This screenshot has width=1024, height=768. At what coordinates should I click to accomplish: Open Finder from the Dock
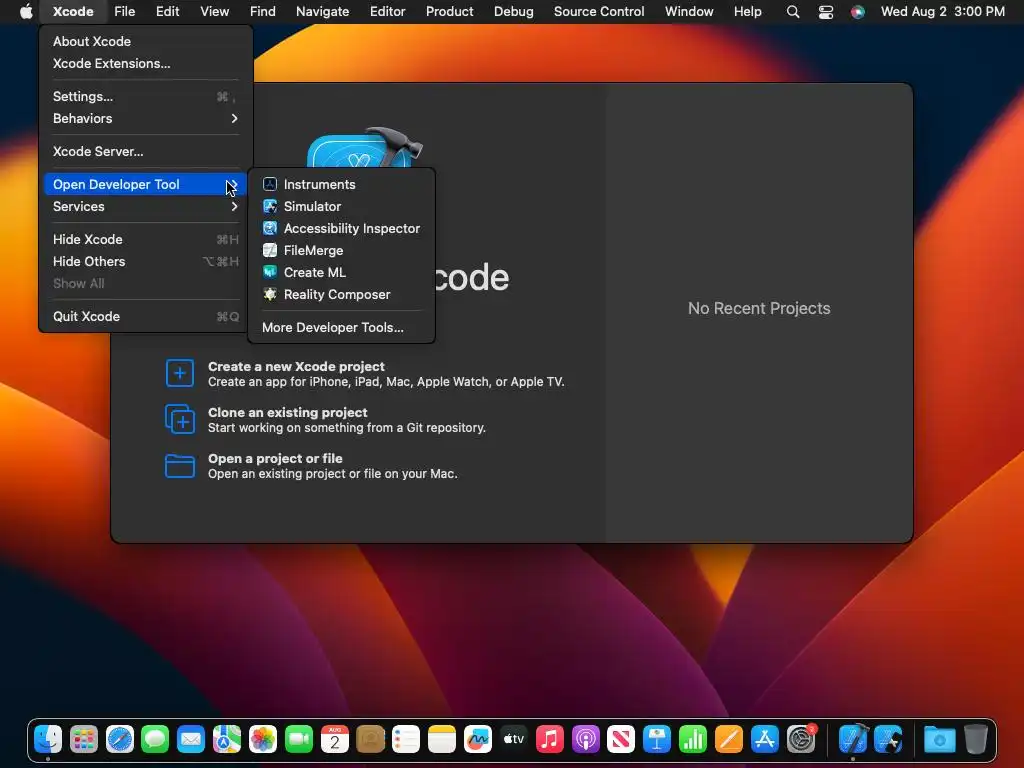pyautogui.click(x=48, y=739)
